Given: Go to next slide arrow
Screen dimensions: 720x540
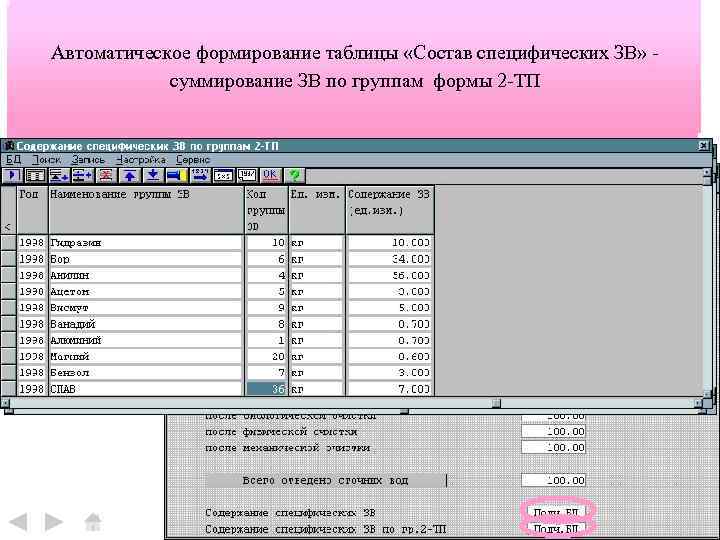Looking at the screenshot, I should click(54, 522).
